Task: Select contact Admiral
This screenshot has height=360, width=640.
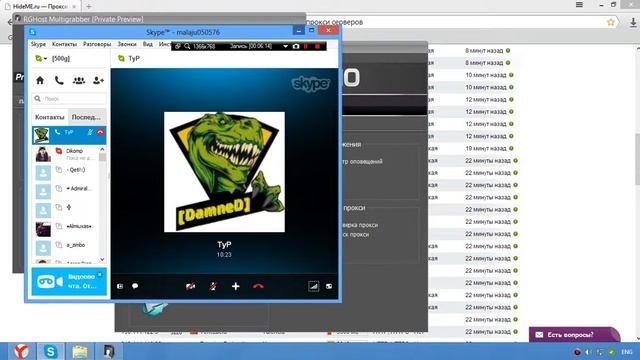Action: (x=67, y=191)
